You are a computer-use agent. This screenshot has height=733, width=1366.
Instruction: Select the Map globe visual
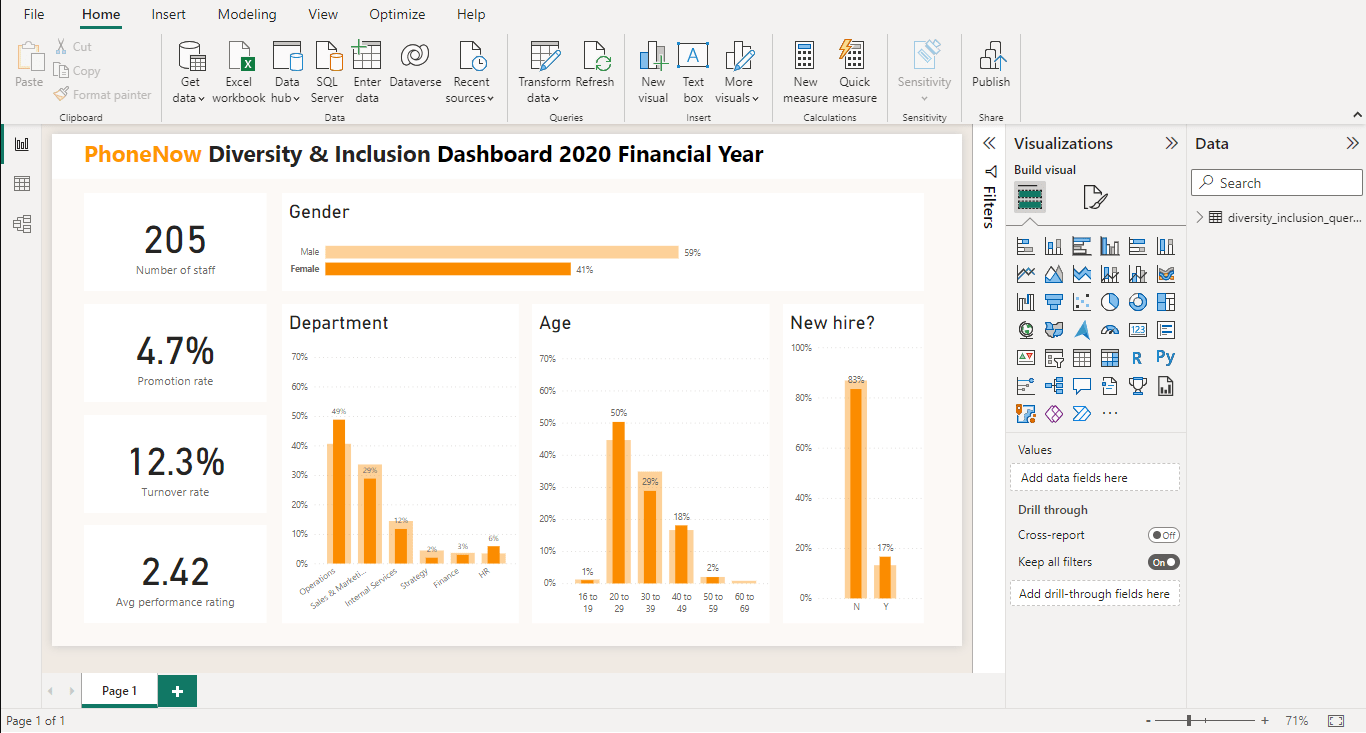1025,330
